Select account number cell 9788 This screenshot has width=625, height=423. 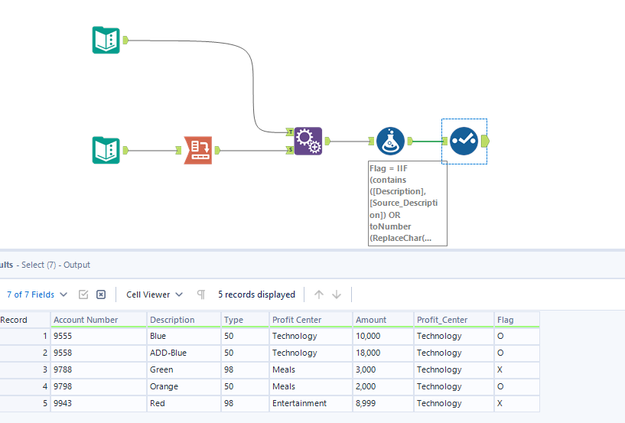point(98,370)
